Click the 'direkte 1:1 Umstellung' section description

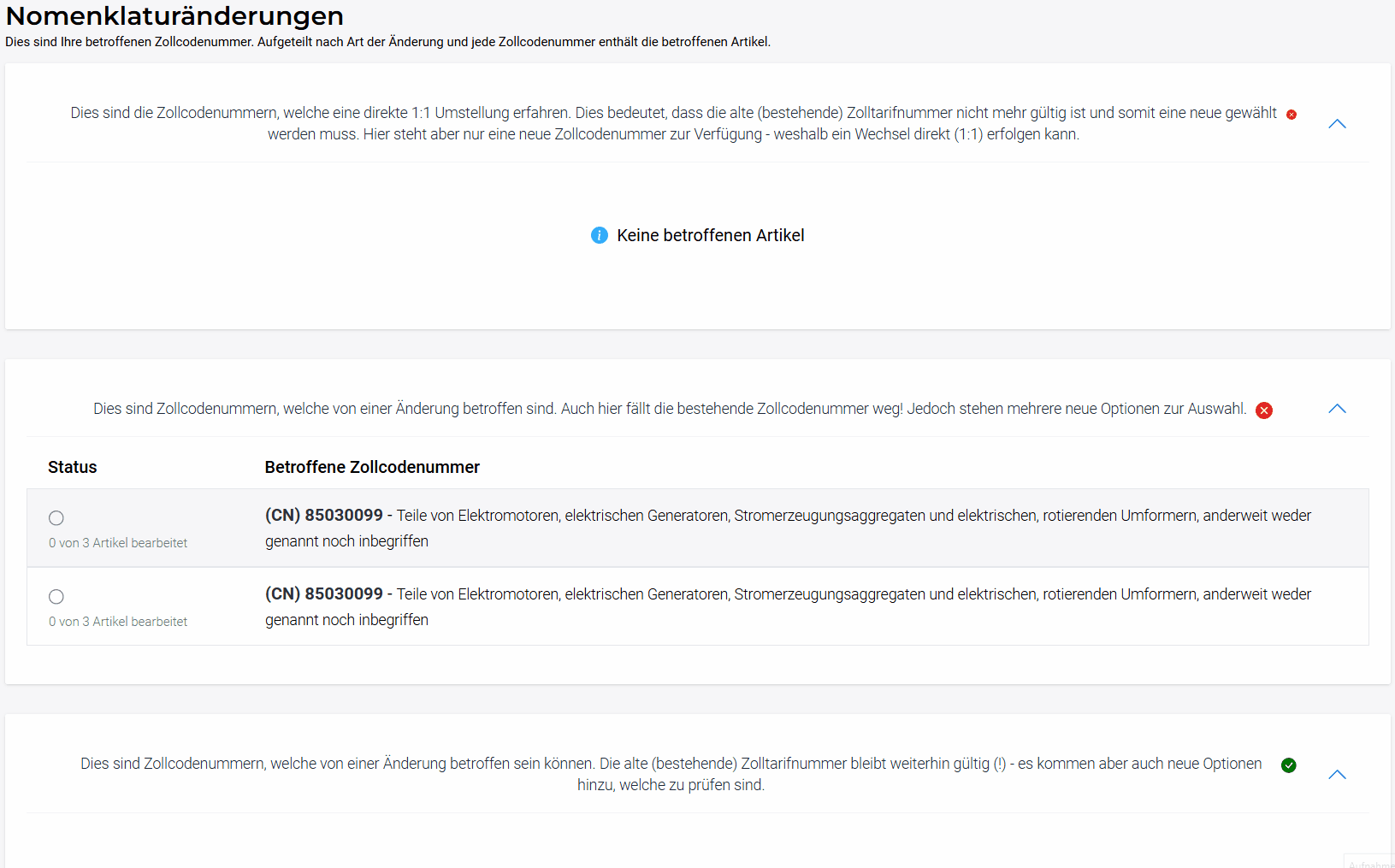pyautogui.click(x=673, y=123)
